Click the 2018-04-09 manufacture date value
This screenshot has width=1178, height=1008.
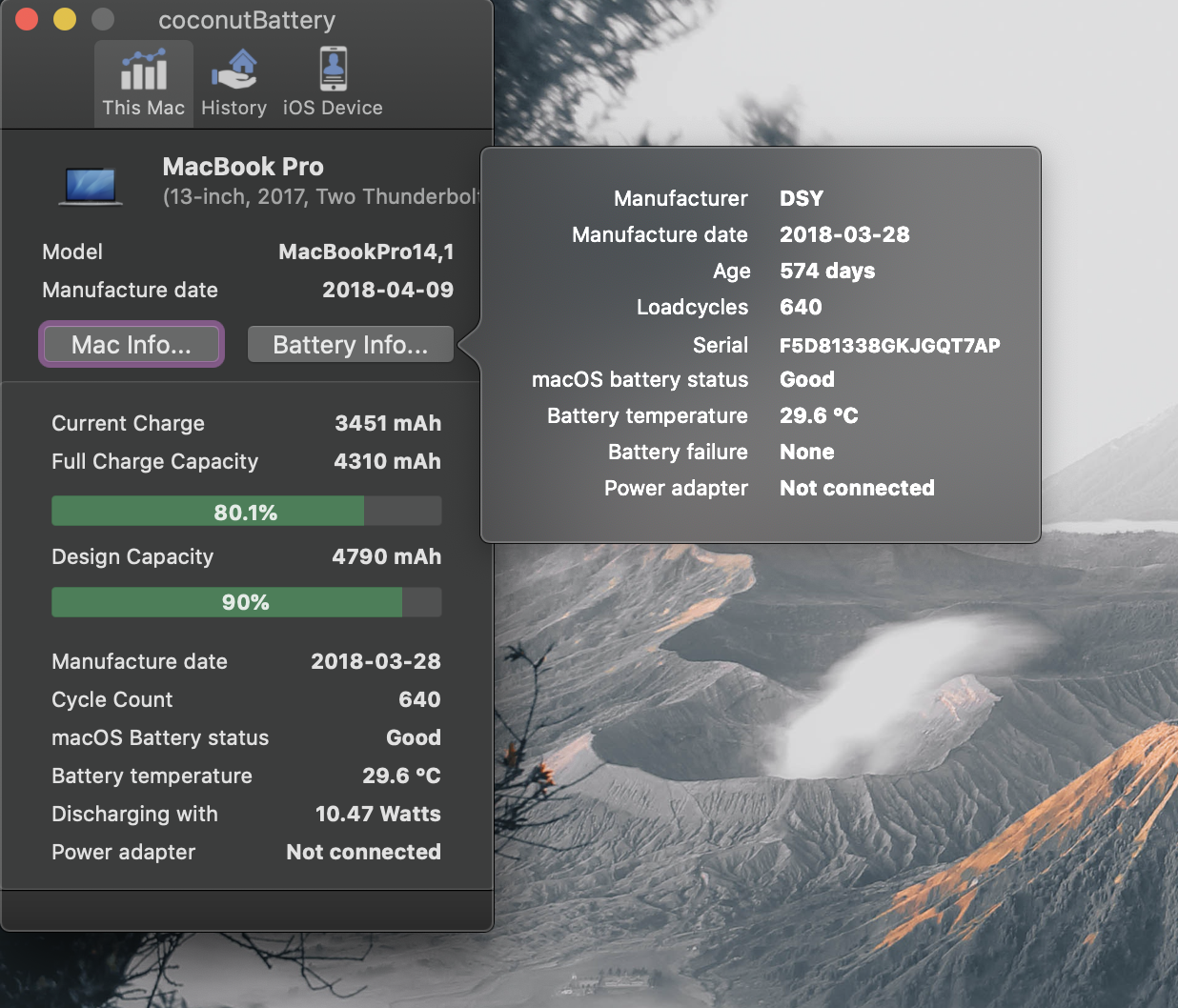point(388,290)
